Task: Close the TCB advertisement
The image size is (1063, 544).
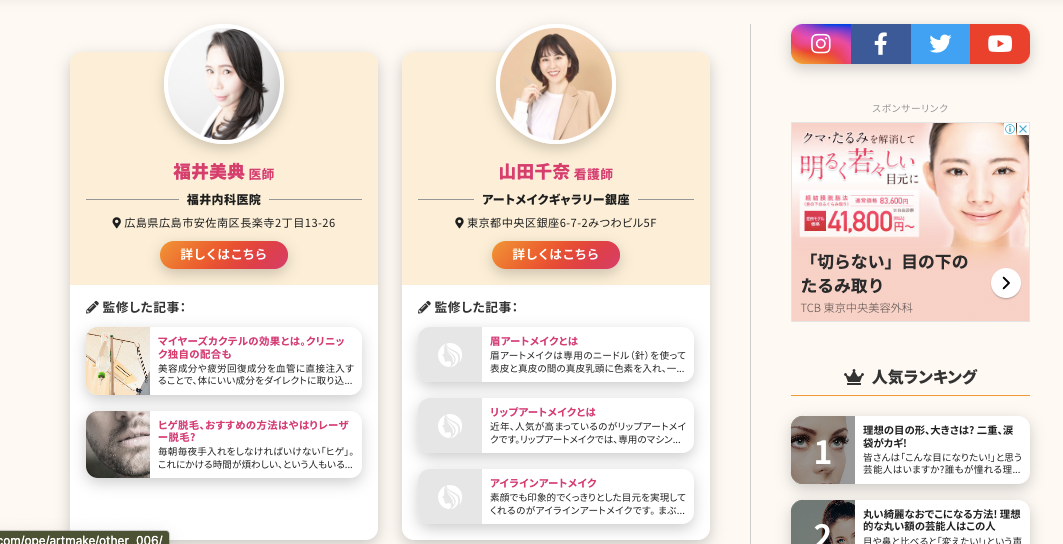Action: pos(1023,129)
